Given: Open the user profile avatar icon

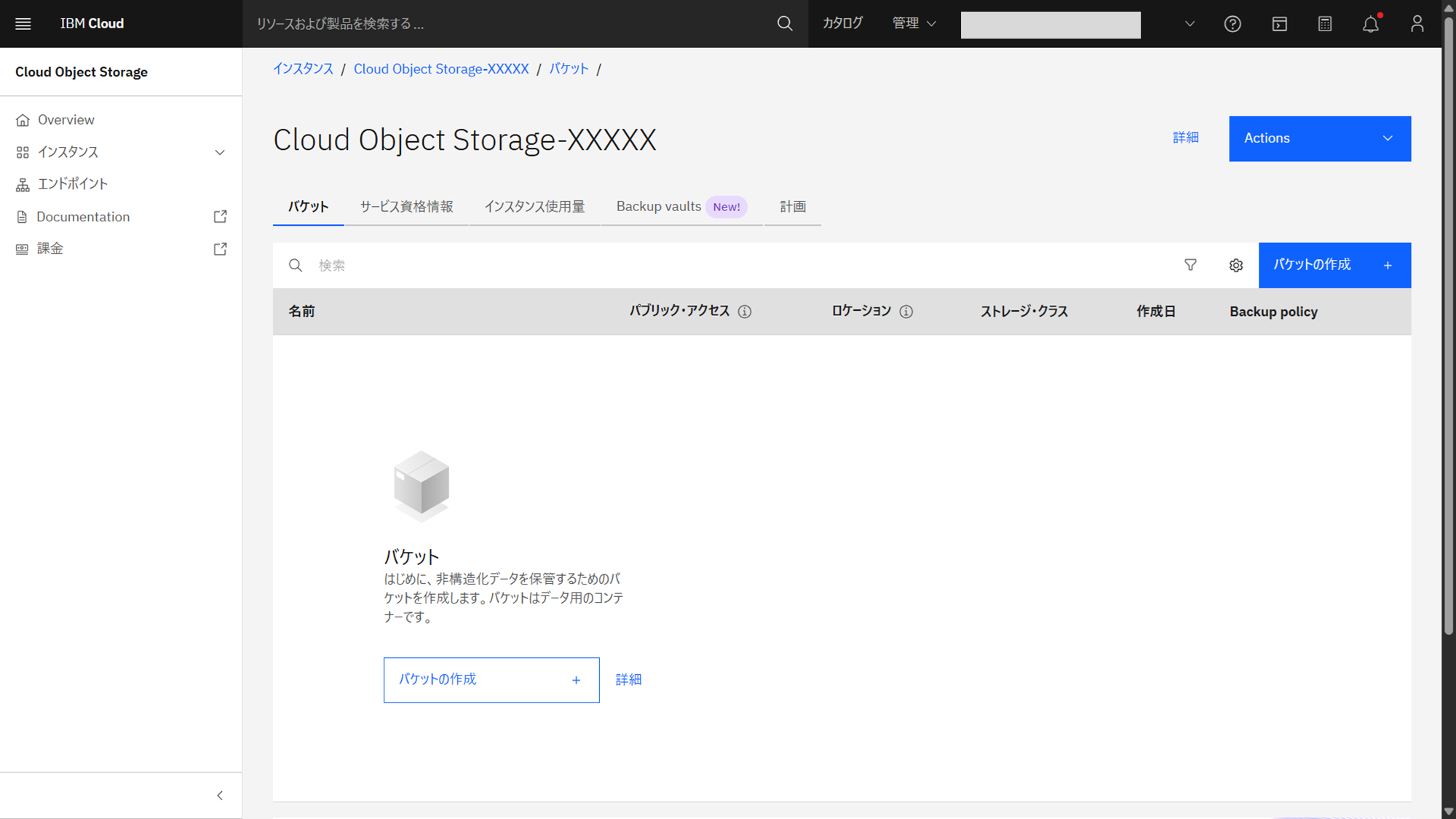Looking at the screenshot, I should click(1417, 24).
